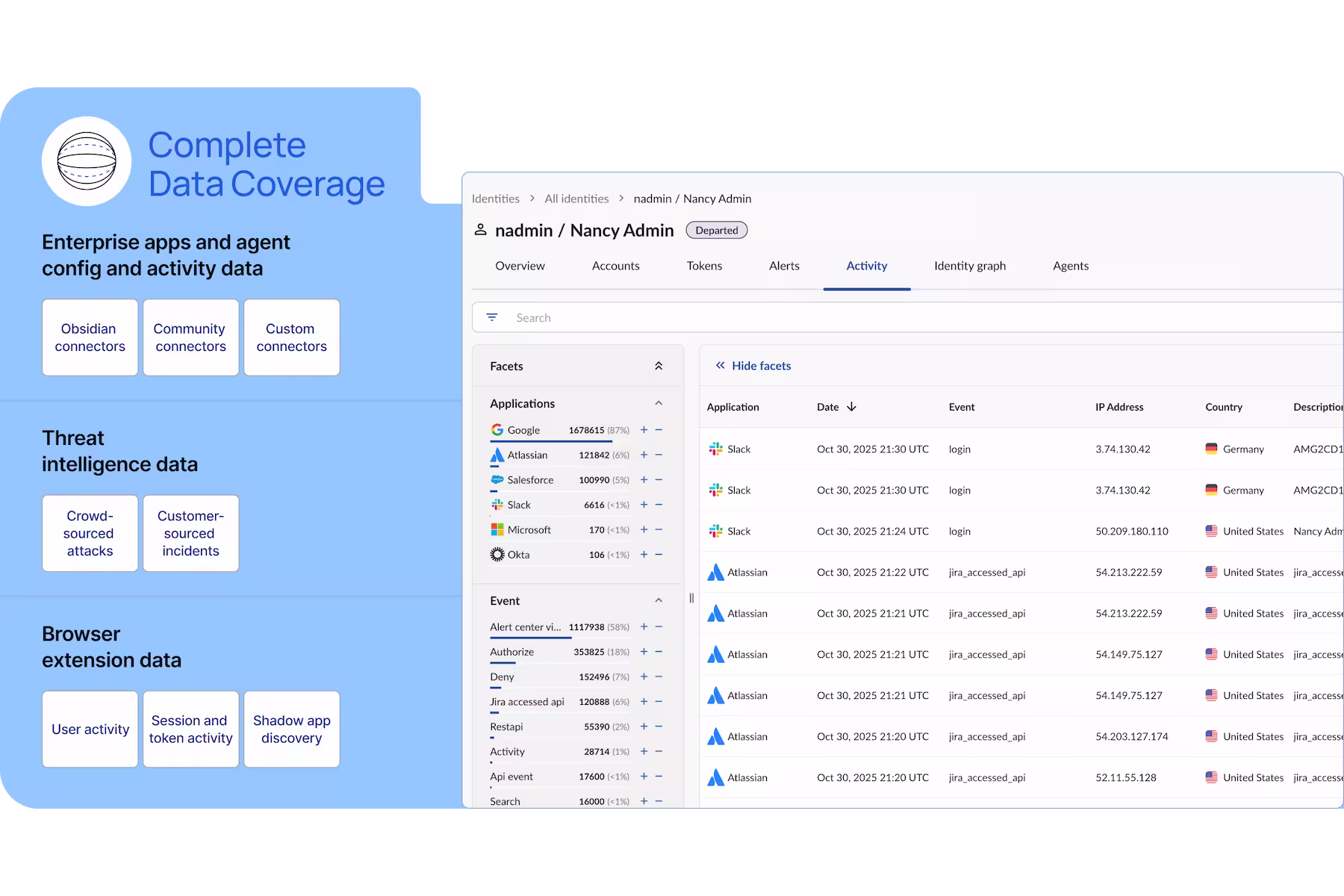Click the Atlassian logo in Applications facets
The height and width of the screenshot is (896, 1344).
click(x=497, y=455)
